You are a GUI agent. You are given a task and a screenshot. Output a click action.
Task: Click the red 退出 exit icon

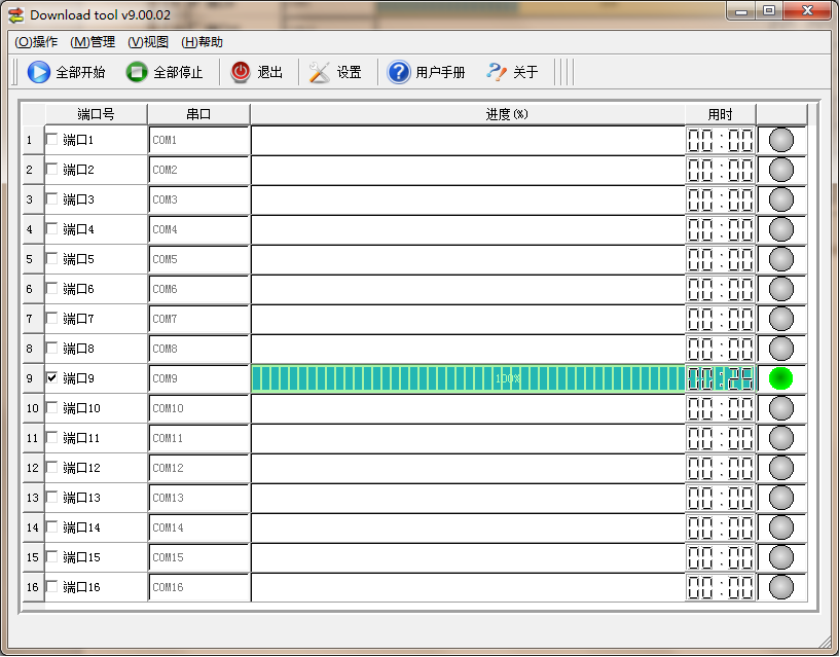tap(241, 72)
